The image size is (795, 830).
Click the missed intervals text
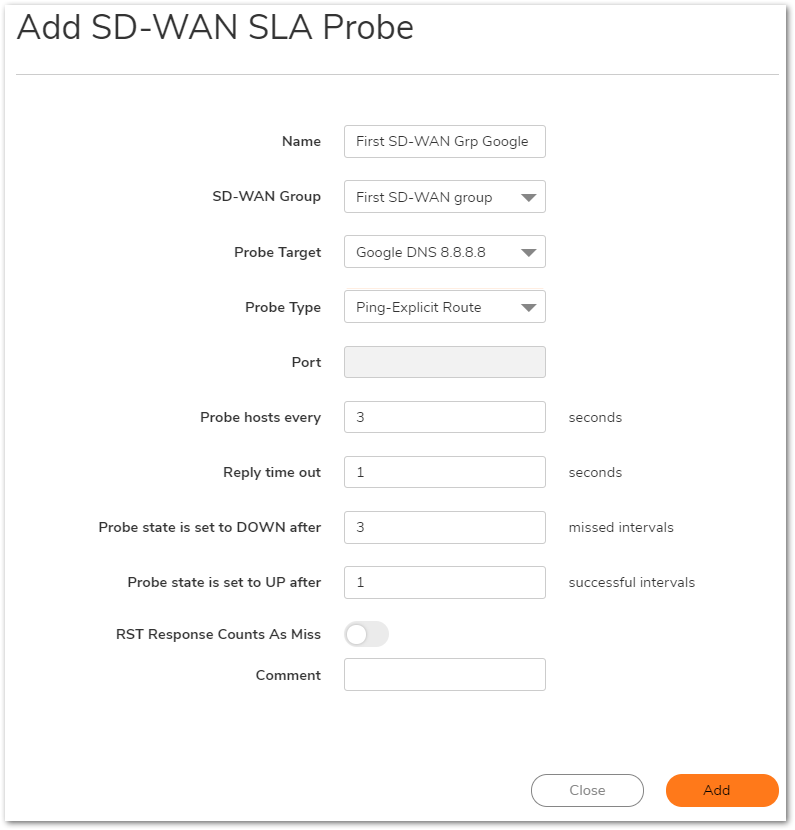coord(621,527)
